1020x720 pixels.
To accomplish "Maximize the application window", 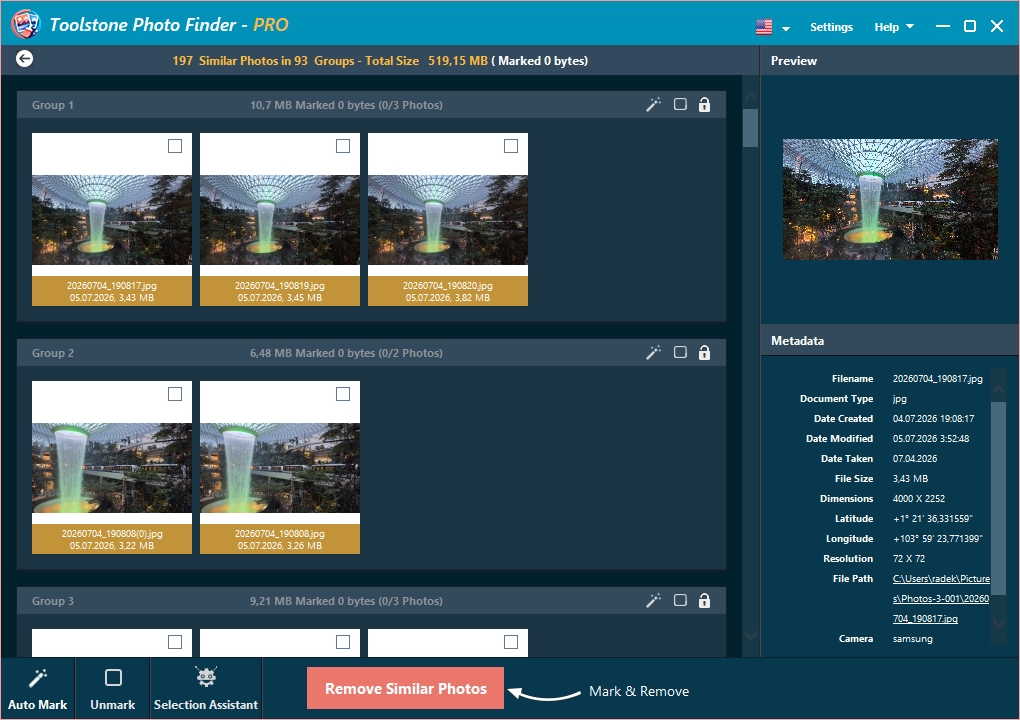I will coord(969,26).
